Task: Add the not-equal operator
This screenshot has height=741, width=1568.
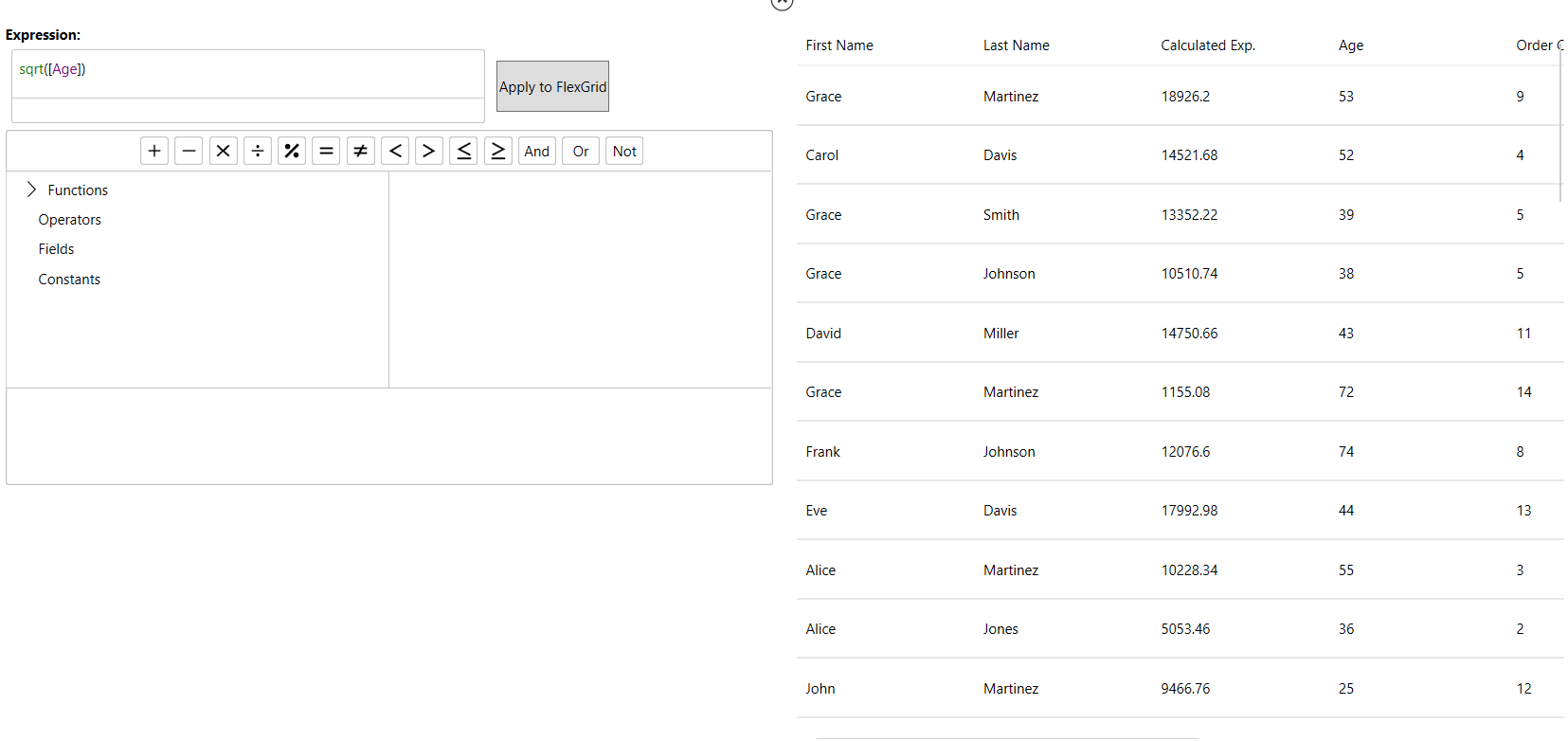Action: [361, 151]
